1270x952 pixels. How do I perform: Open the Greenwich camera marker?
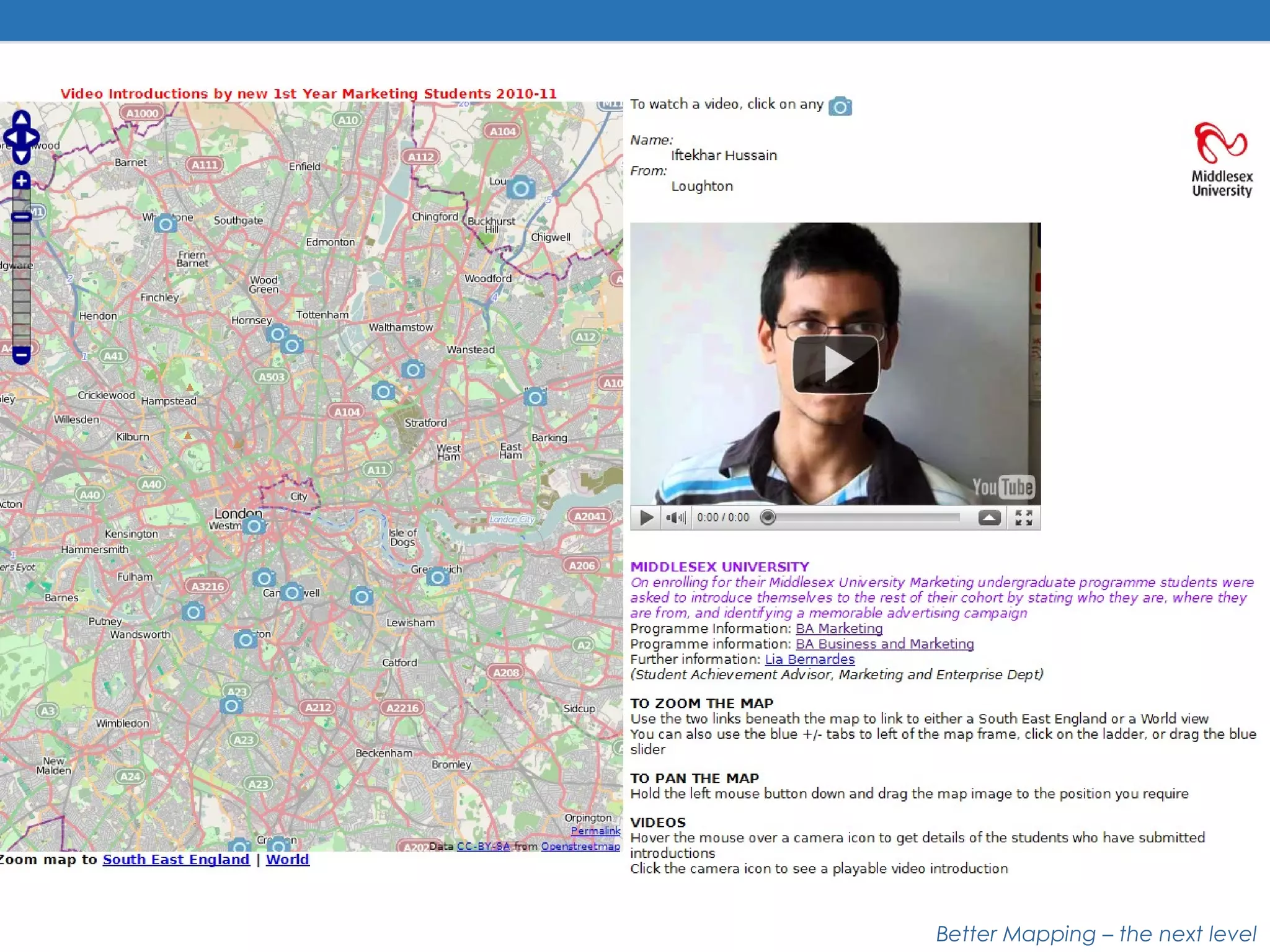tap(438, 576)
